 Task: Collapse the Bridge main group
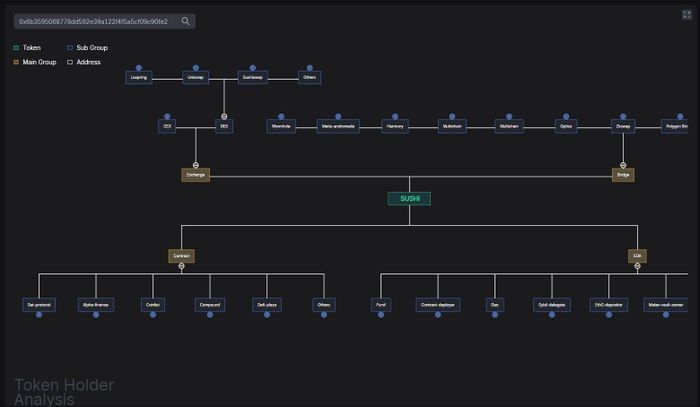pos(623,165)
